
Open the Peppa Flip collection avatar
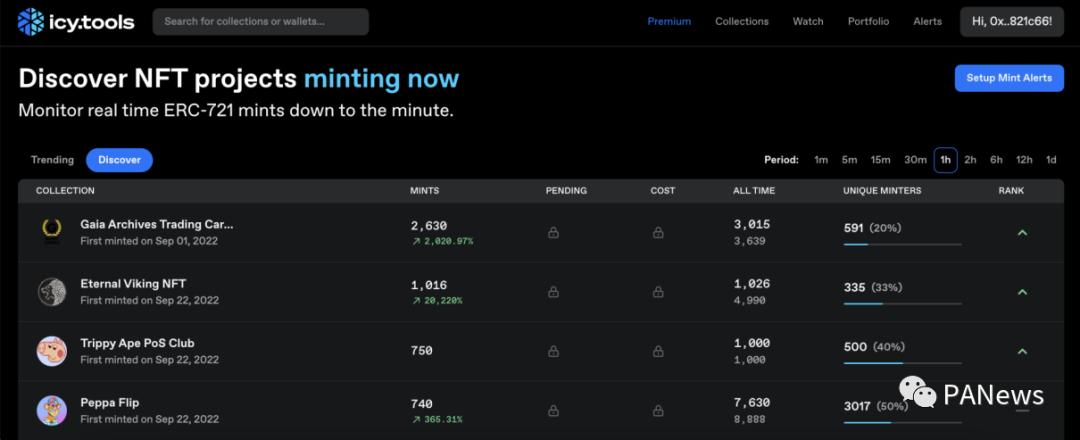click(x=52, y=410)
